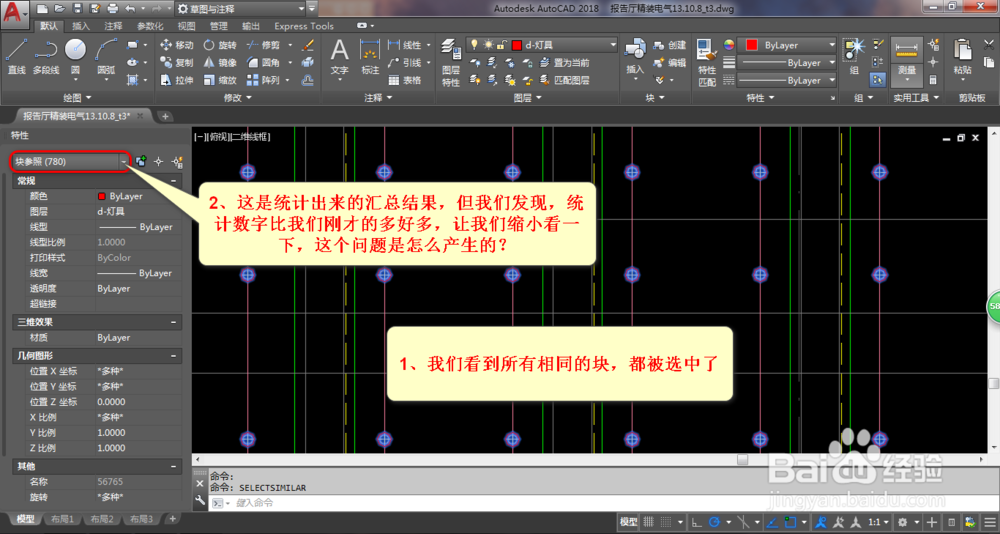
Task: Click the Fillet (圆角) tool
Action: [263, 63]
